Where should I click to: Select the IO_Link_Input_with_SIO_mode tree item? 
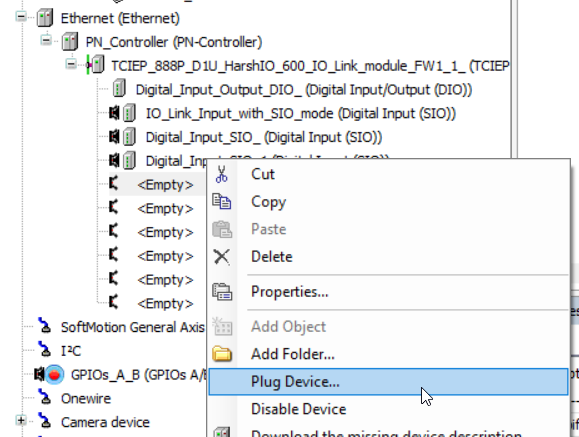coord(301,114)
